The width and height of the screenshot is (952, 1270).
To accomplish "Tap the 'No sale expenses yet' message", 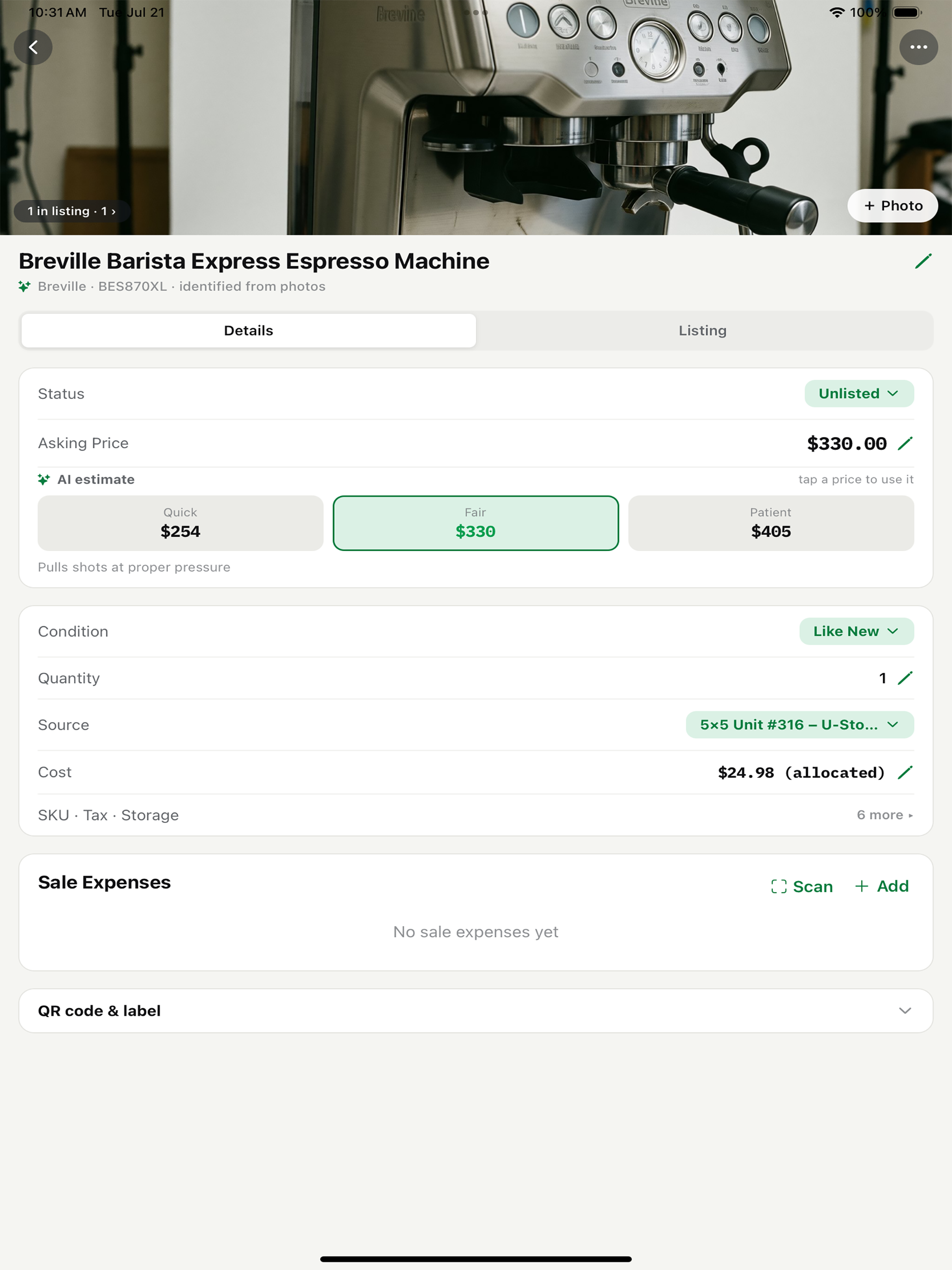I will pyautogui.click(x=476, y=932).
